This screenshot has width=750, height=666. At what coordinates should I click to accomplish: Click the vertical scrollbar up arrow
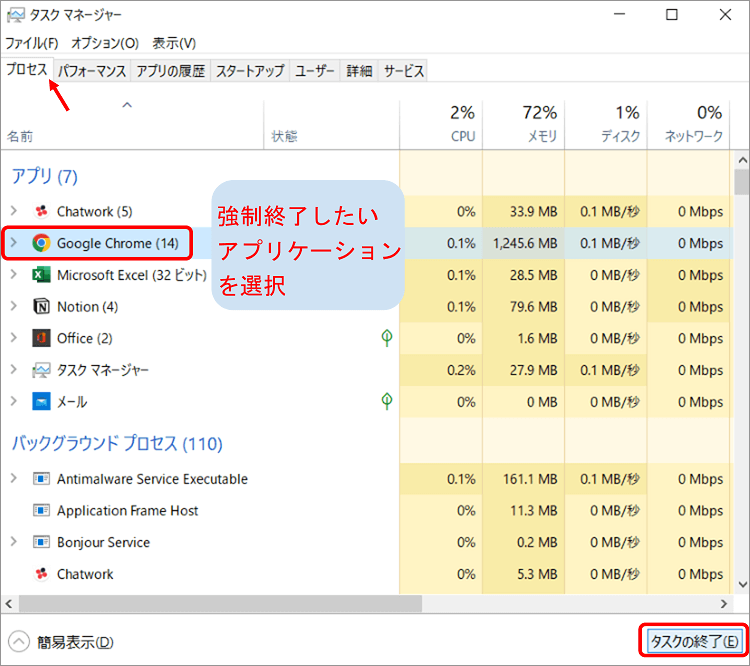click(742, 160)
